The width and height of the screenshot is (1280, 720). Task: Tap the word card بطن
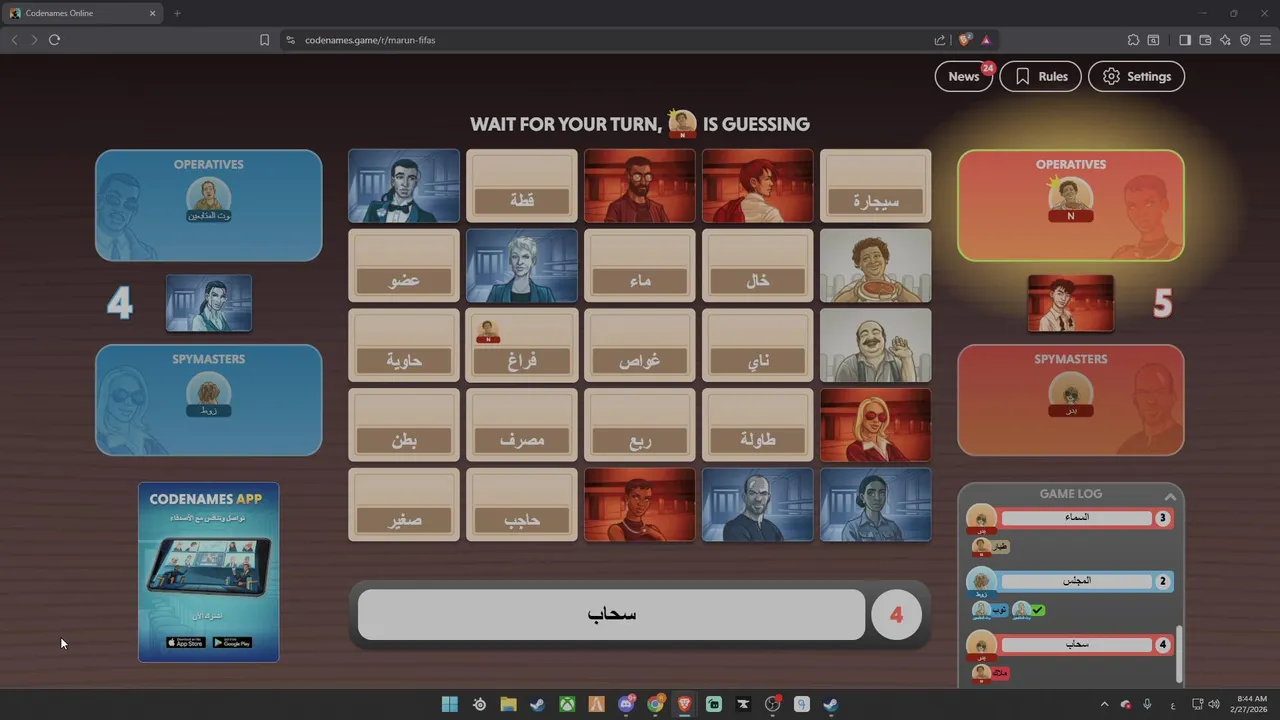pos(404,425)
